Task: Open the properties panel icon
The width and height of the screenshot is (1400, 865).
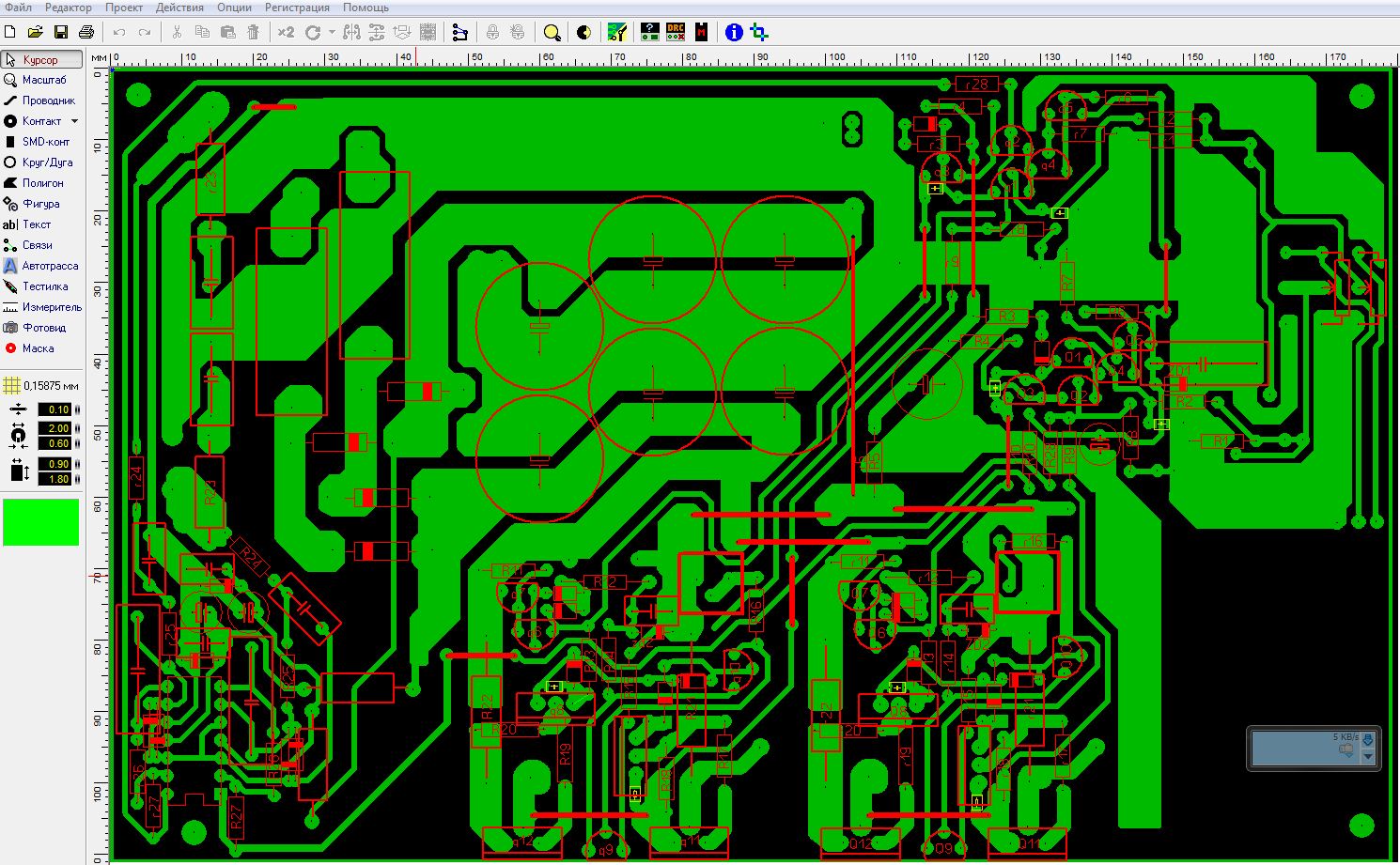Action: point(616,32)
